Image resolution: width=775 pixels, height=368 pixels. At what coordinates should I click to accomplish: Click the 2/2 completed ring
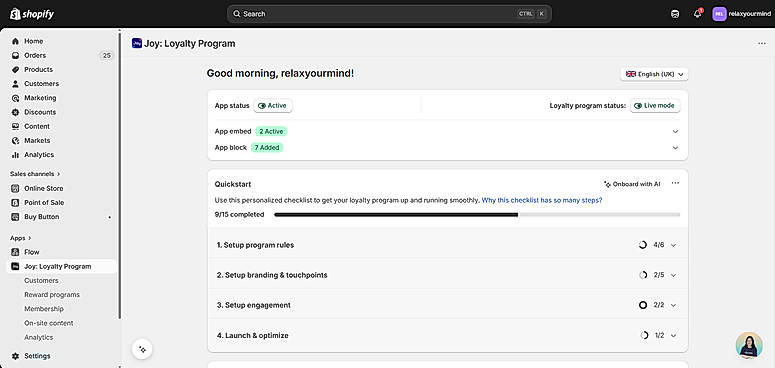coord(643,305)
